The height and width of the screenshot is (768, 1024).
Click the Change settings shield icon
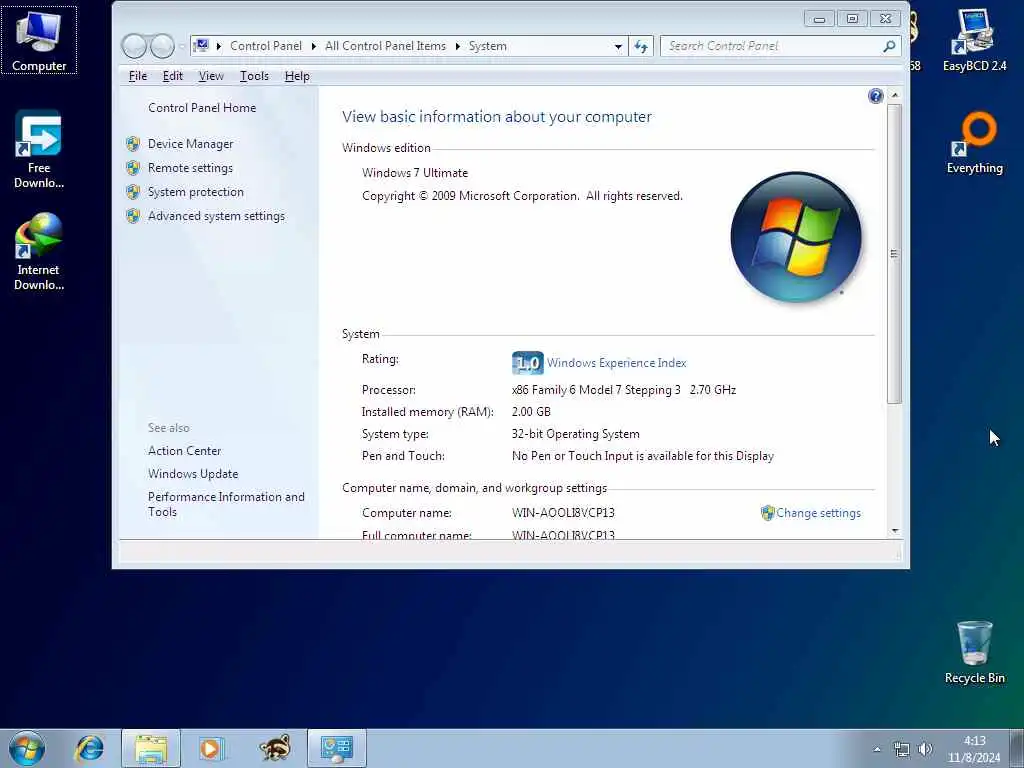coord(767,513)
